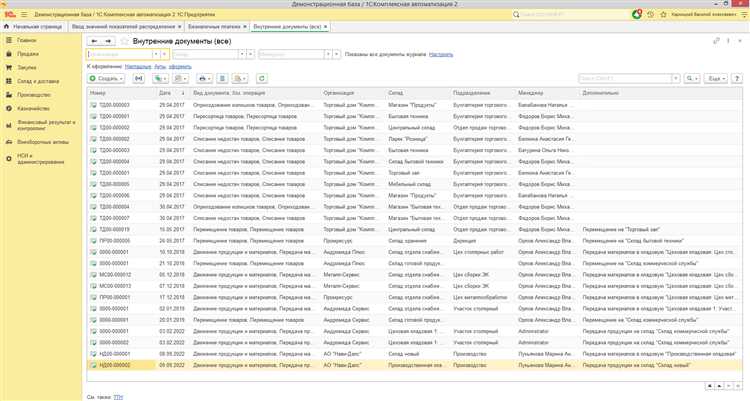Click the home icon on Начальная страница

9,27
